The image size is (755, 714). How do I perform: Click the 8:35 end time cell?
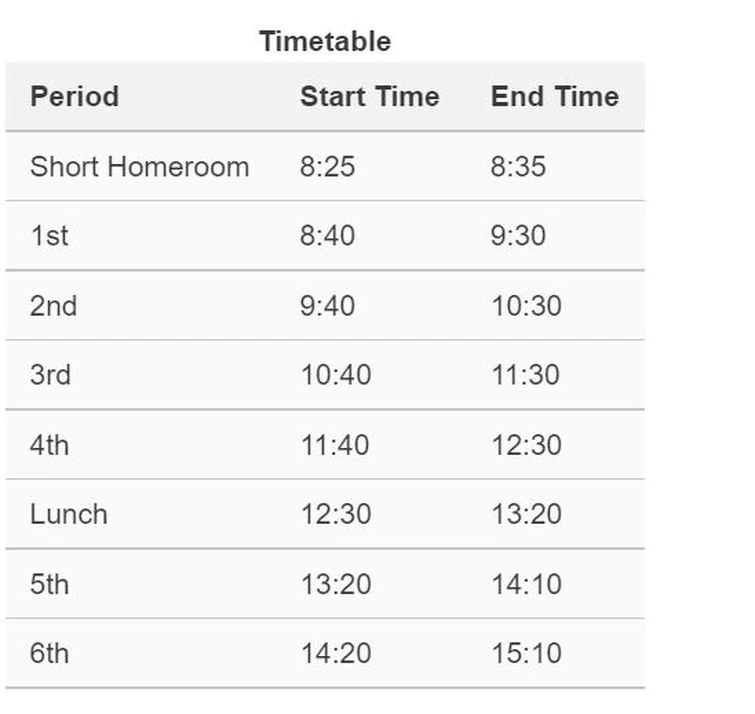click(x=518, y=166)
